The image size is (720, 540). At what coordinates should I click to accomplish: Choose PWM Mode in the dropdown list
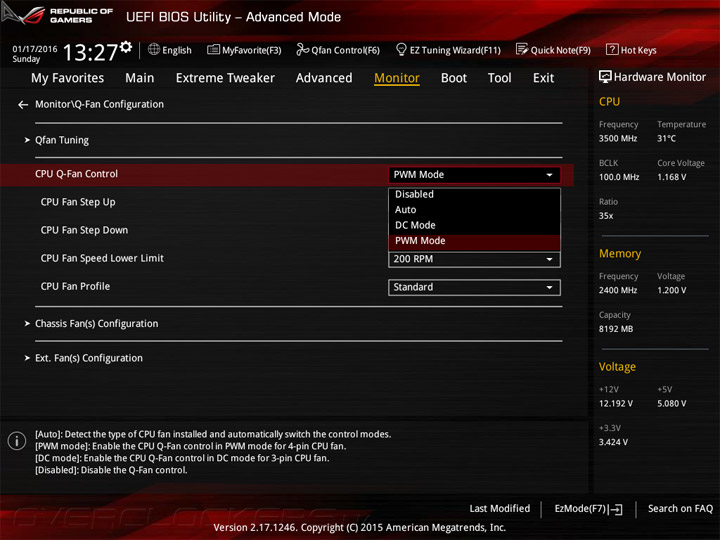pyautogui.click(x=474, y=241)
